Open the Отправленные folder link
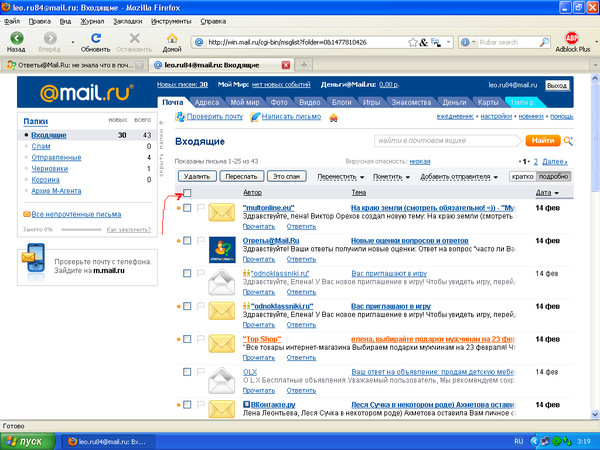 click(x=56, y=157)
